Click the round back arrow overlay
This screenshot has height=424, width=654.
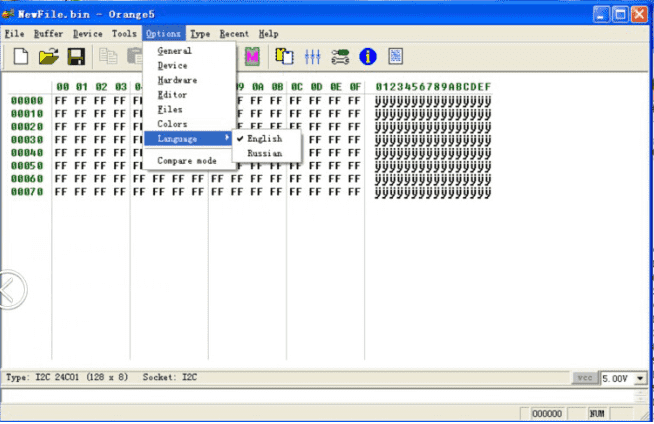[10, 290]
